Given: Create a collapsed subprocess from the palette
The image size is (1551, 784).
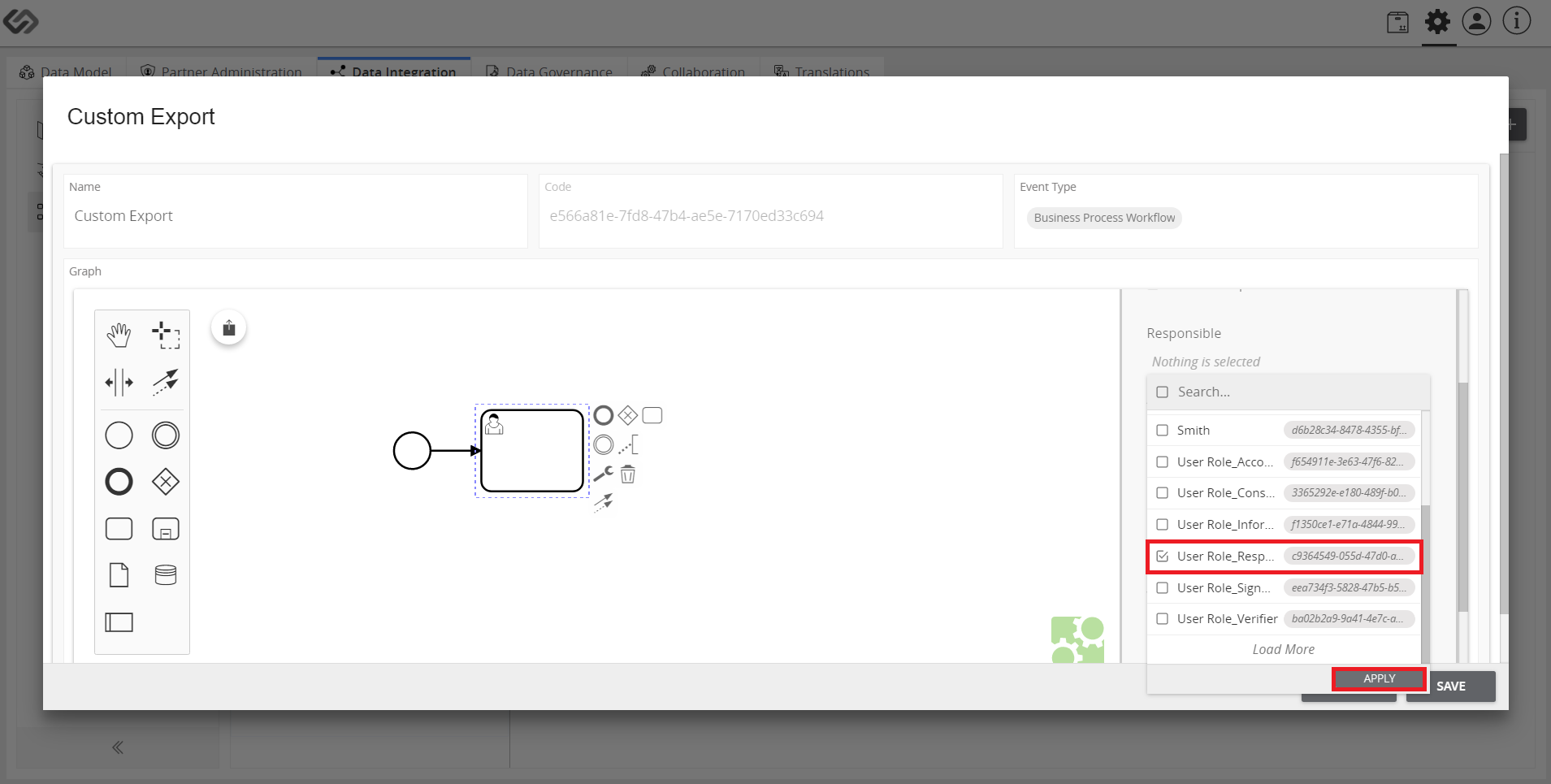Looking at the screenshot, I should pyautogui.click(x=166, y=529).
